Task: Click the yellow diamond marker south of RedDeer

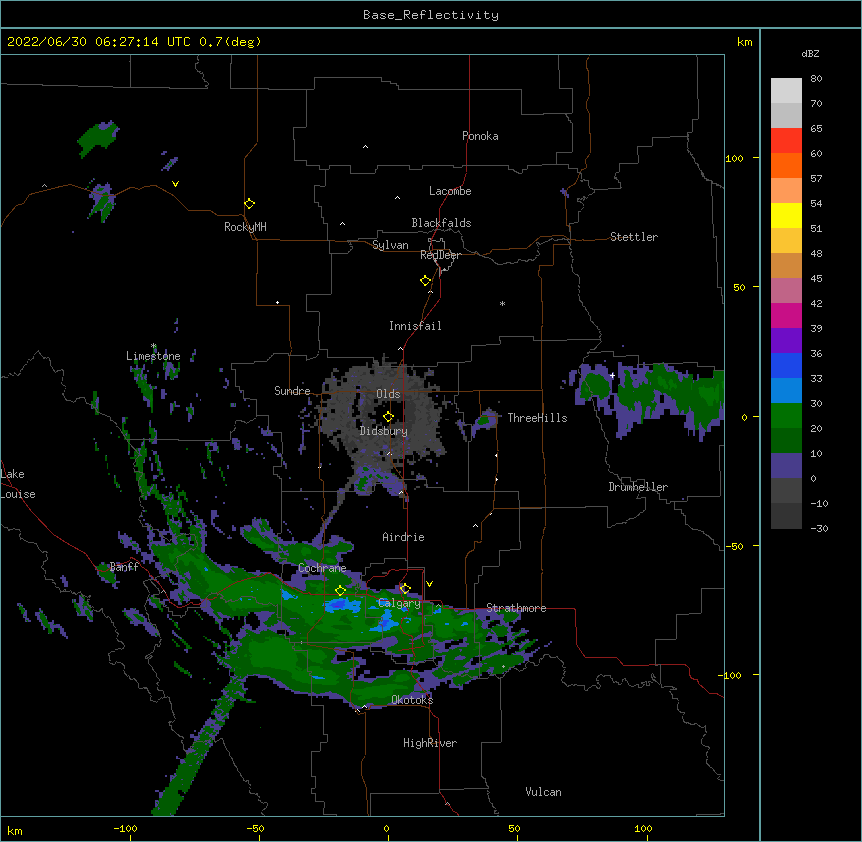Action: click(425, 281)
